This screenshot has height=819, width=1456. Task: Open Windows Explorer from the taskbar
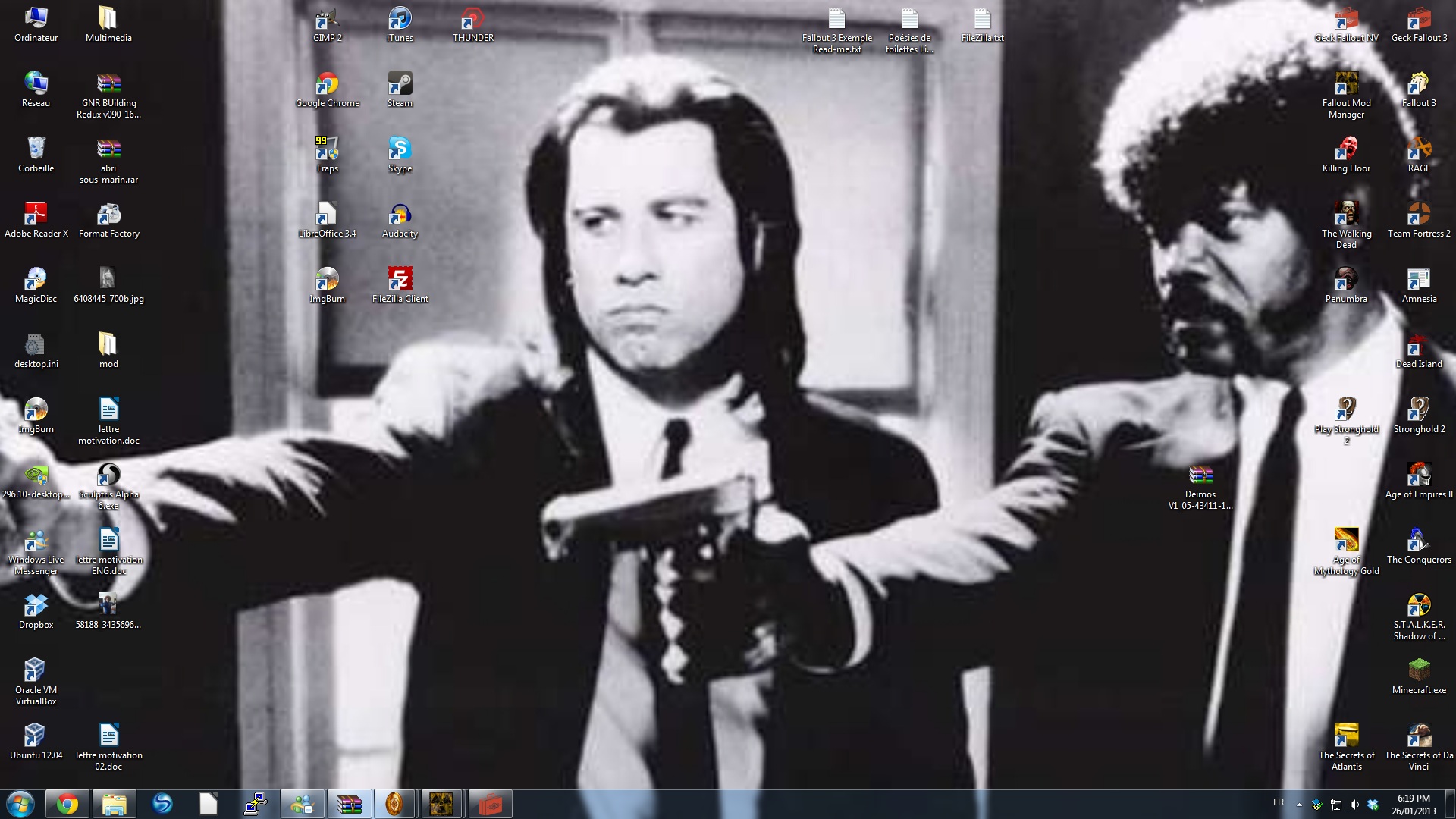click(114, 804)
